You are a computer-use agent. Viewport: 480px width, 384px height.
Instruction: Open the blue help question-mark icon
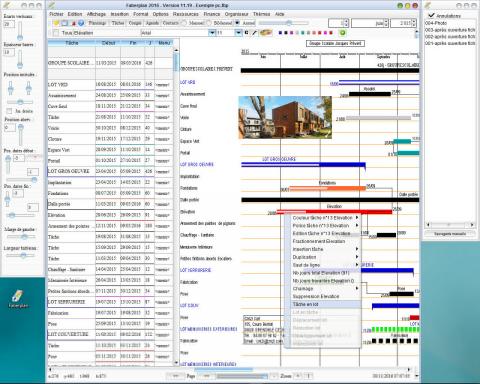pos(81,23)
